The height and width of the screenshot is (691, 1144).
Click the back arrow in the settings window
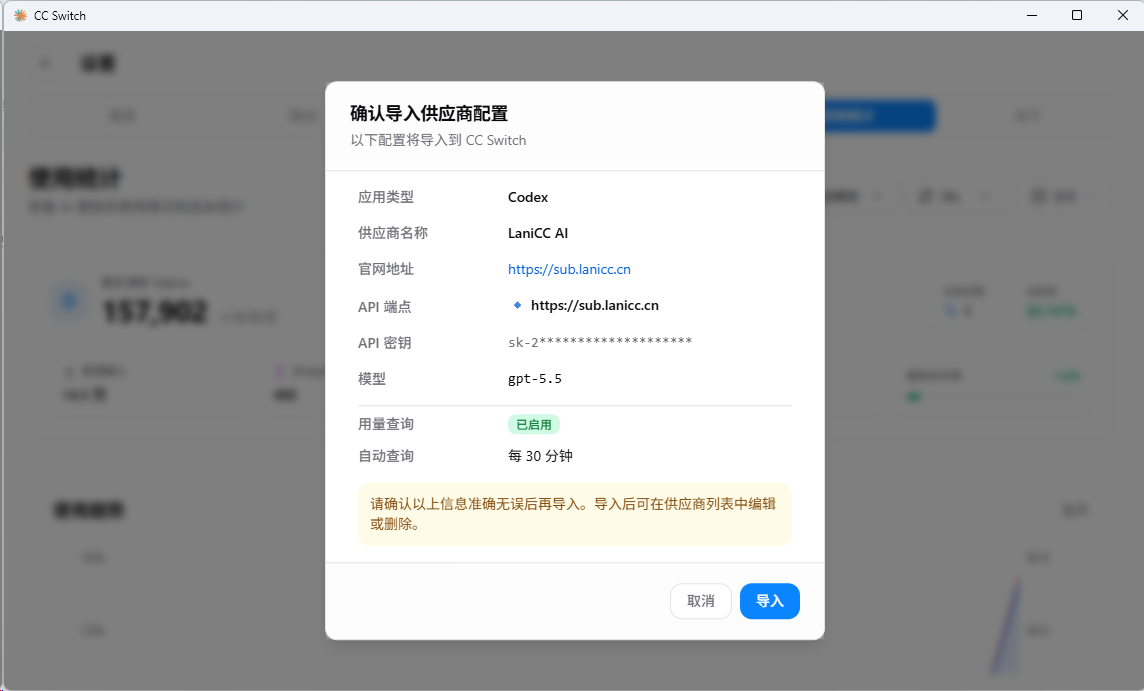pyautogui.click(x=45, y=63)
